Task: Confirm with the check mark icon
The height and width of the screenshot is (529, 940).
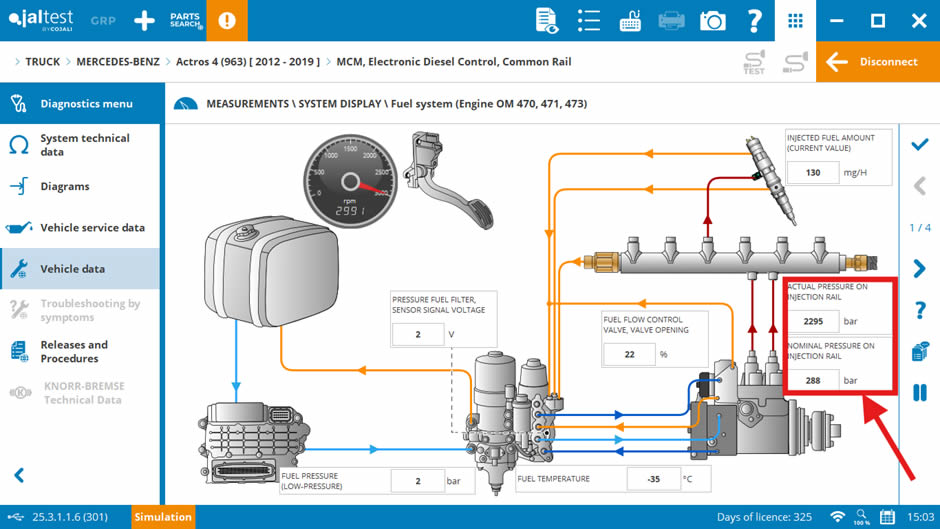Action: (x=920, y=145)
